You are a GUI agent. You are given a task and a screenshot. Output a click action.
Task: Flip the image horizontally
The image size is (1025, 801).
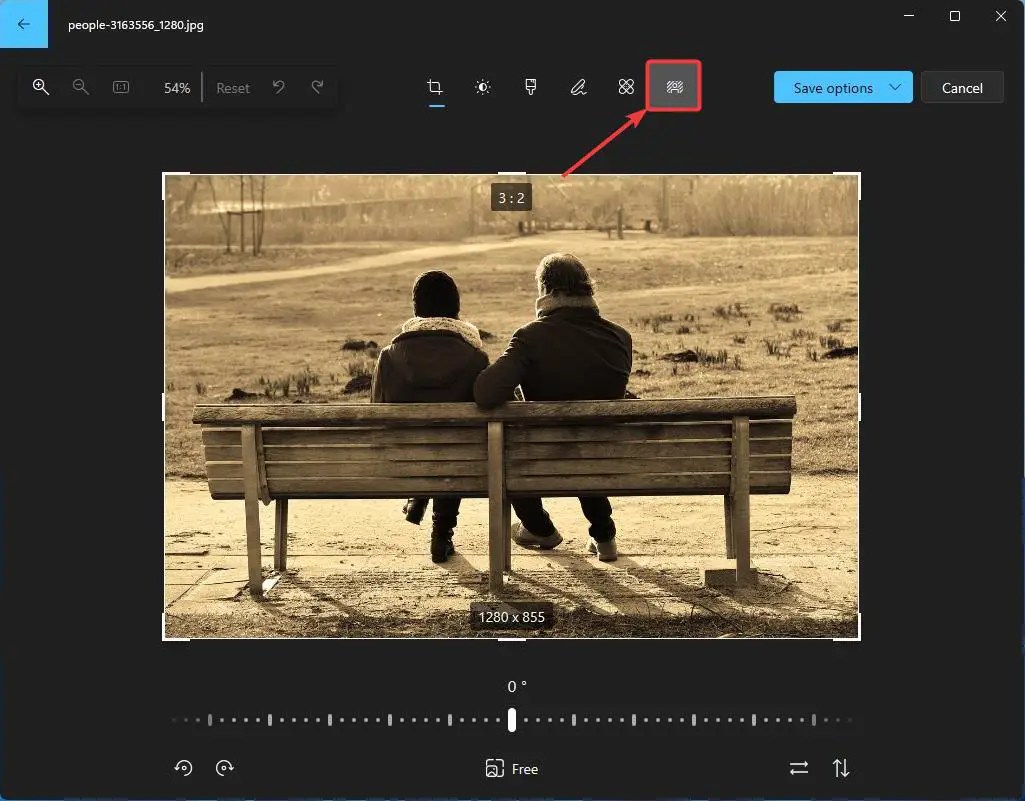pyautogui.click(x=799, y=768)
